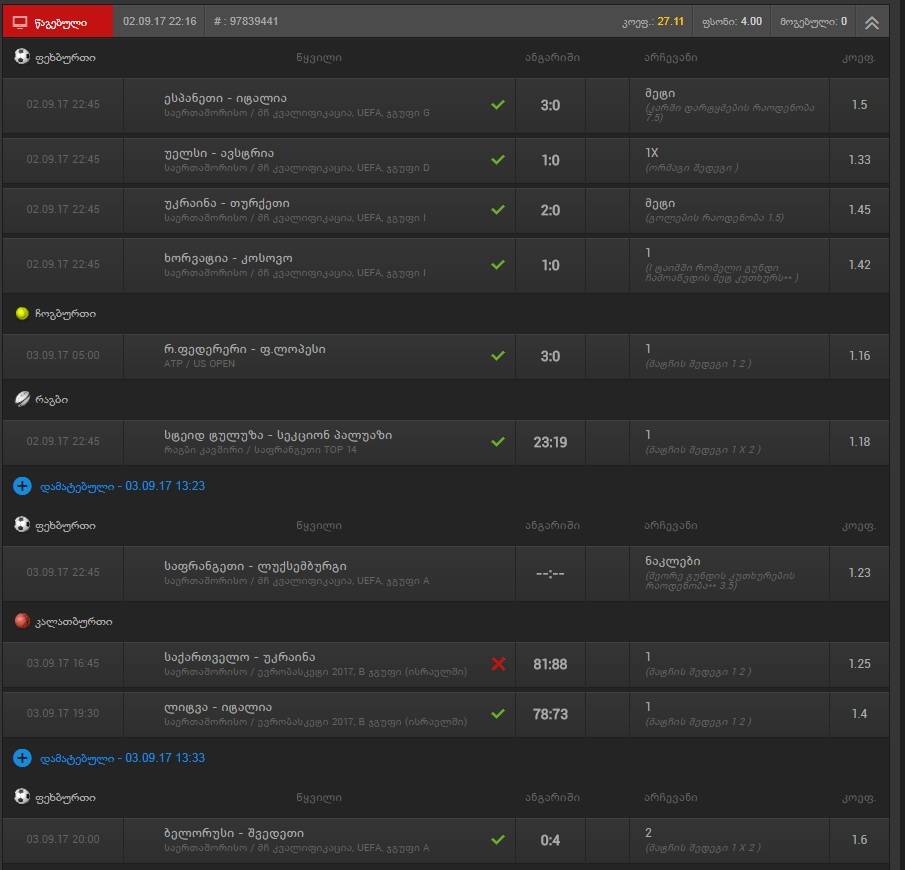This screenshot has width=905, height=870.
Task: Click the 1.4 odds value
Action: click(859, 714)
